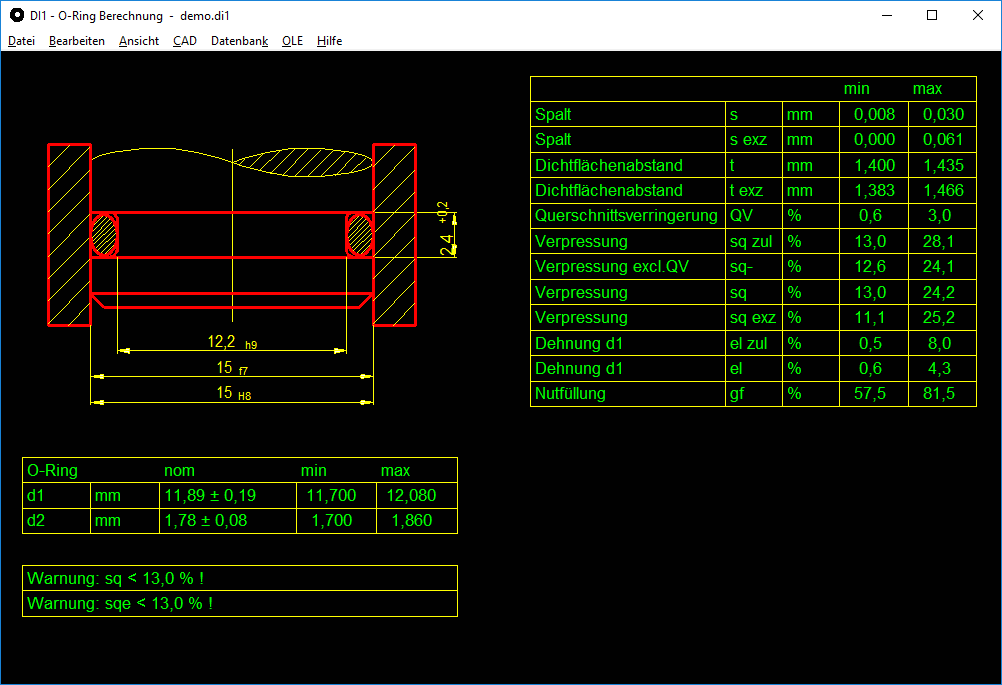Viewport: 1002px width, 685px height.
Task: Open the Datenbank menu
Action: (239, 41)
